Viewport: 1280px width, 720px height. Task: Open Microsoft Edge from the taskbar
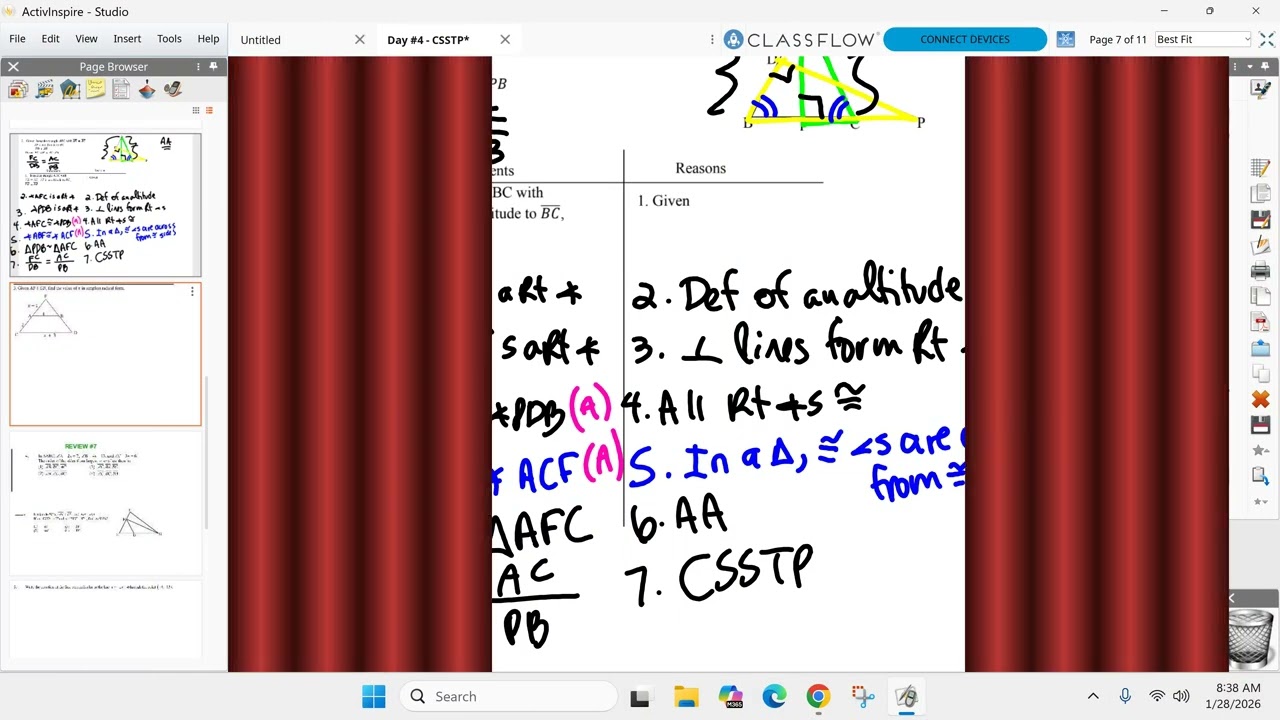coord(774,697)
